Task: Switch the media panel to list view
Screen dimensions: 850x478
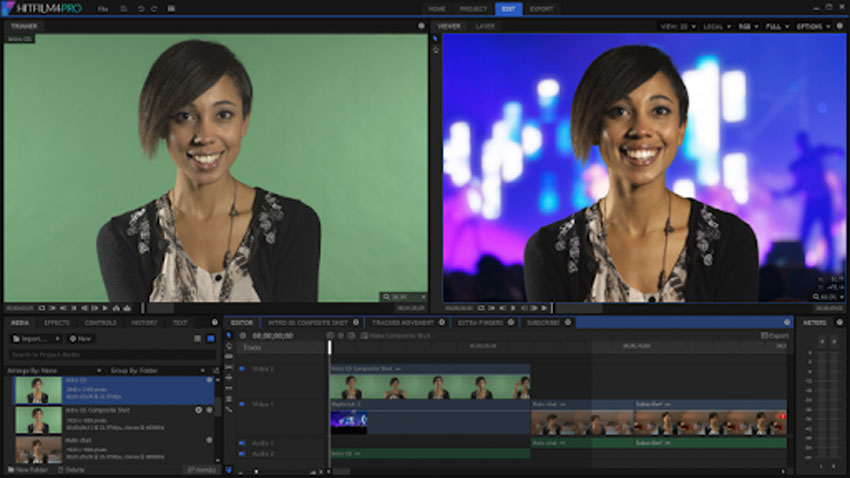Action: [197, 339]
